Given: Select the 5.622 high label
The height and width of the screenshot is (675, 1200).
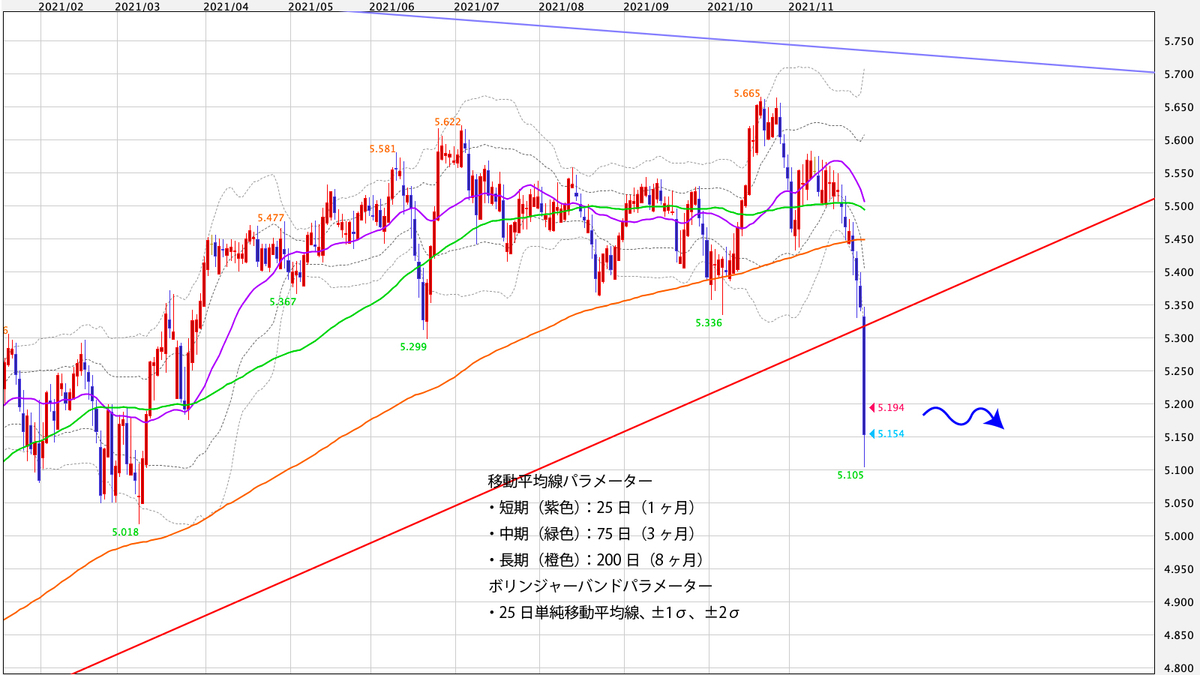Looking at the screenshot, I should coord(448,122).
